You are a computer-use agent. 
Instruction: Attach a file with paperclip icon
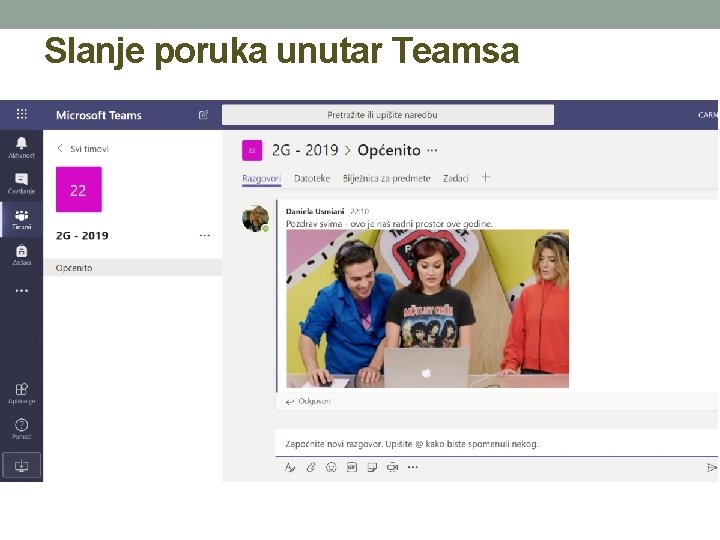(311, 467)
